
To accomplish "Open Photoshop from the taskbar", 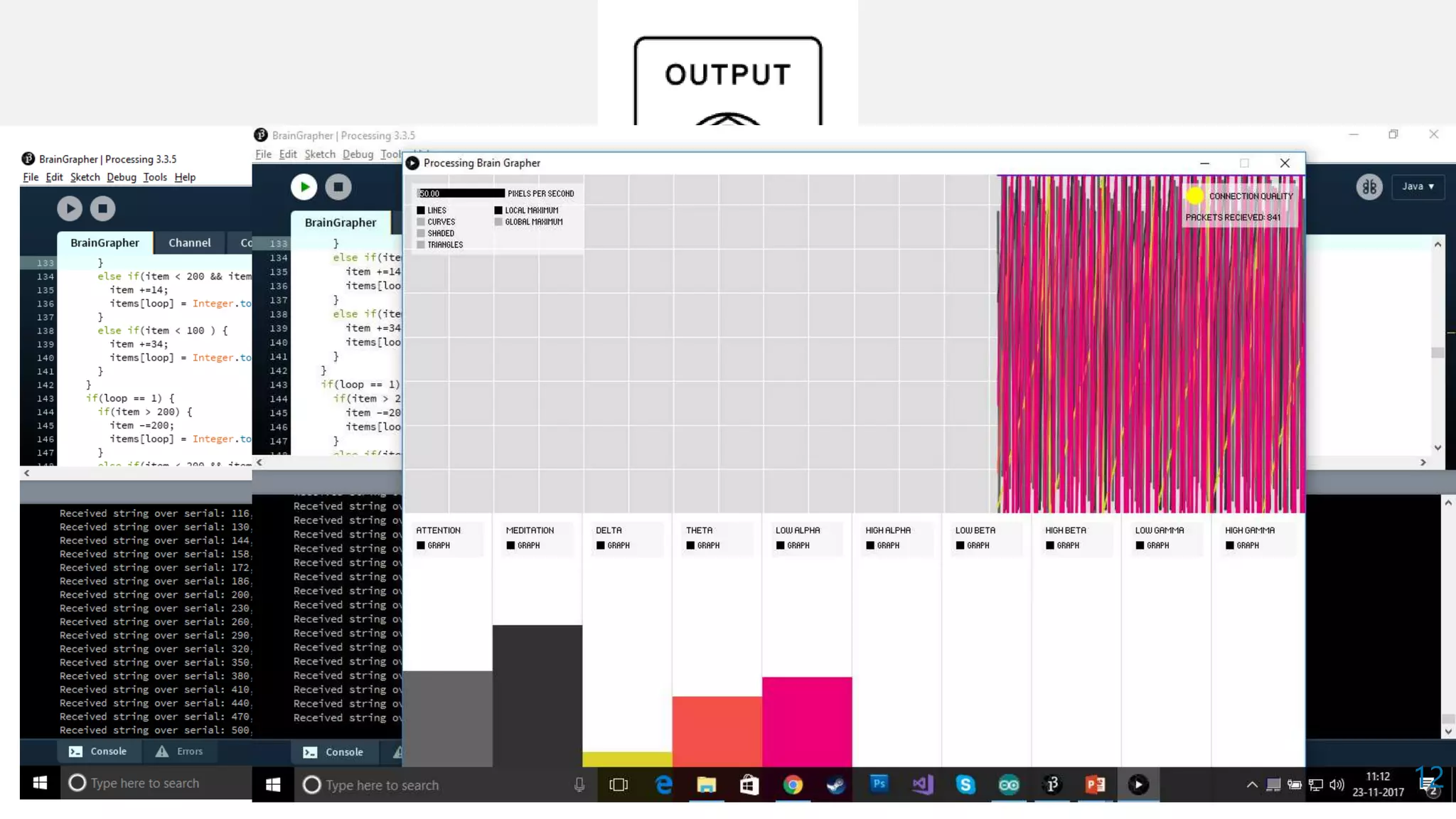I will click(879, 784).
